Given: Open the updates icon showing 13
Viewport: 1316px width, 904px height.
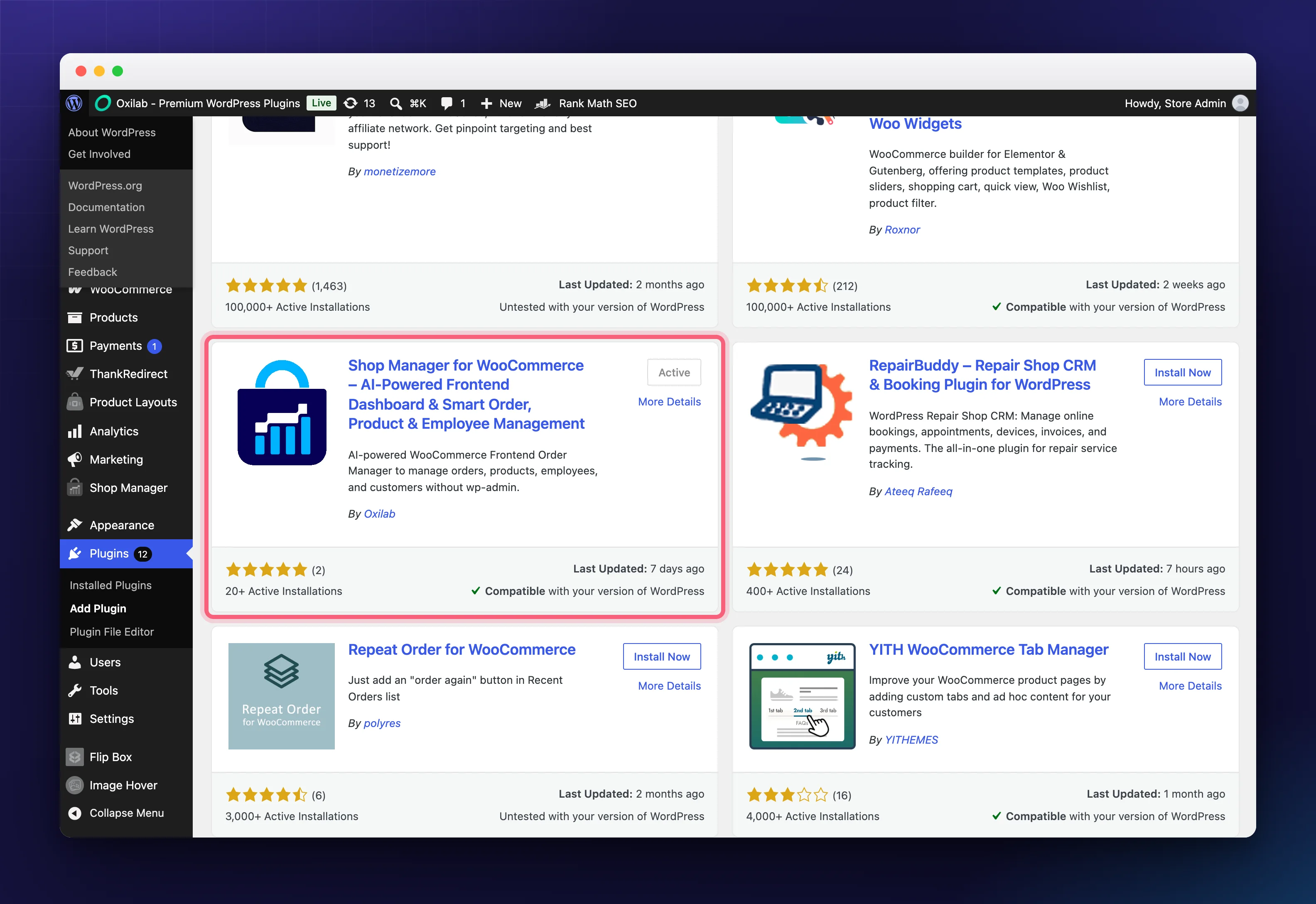Looking at the screenshot, I should point(351,103).
